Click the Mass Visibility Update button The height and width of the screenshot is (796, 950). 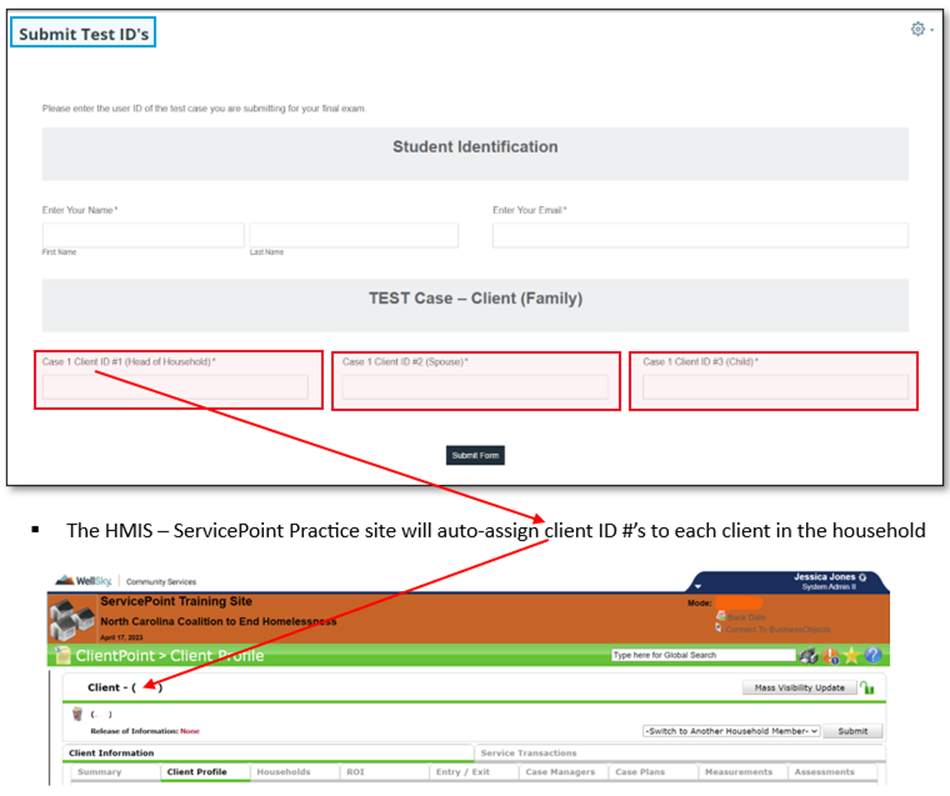pyautogui.click(x=798, y=688)
